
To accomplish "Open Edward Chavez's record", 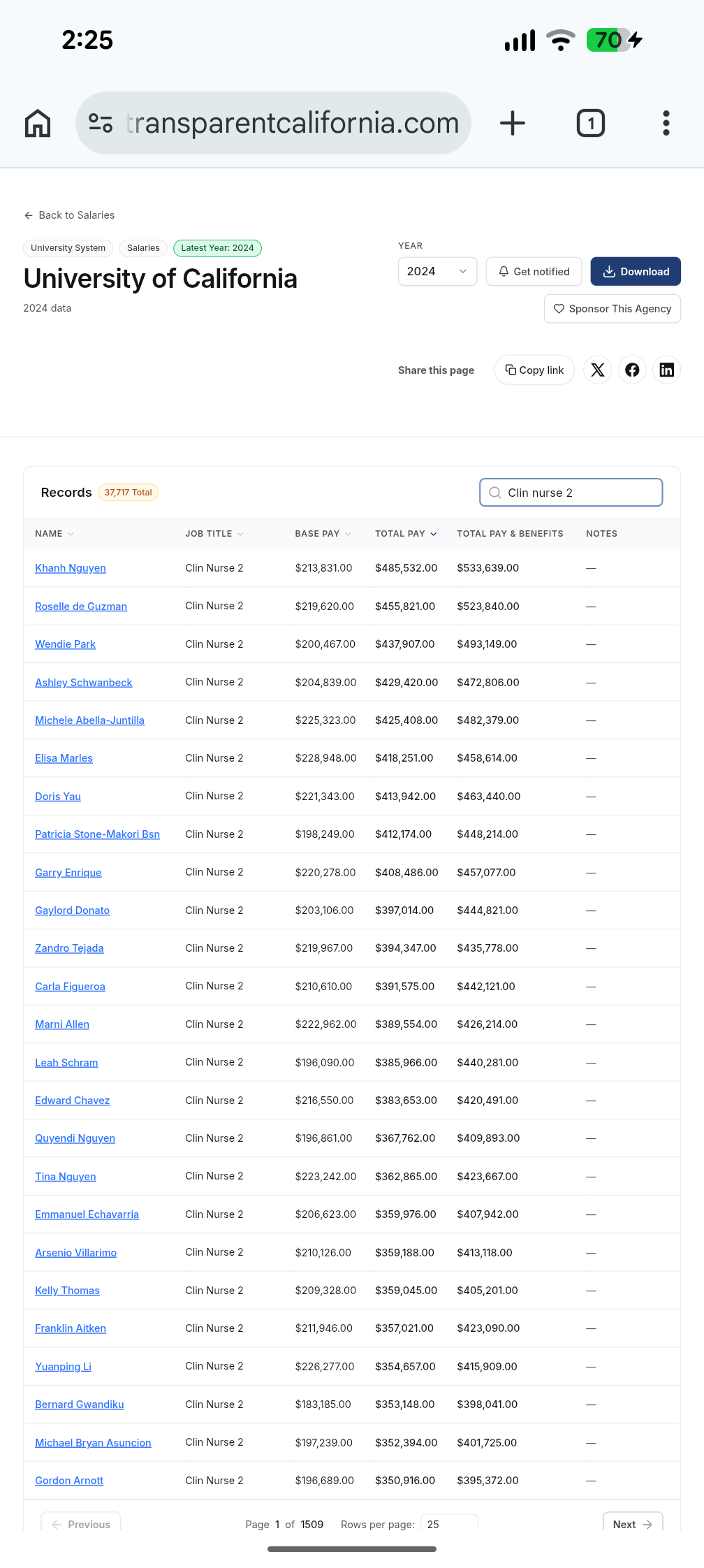I will (x=72, y=1101).
